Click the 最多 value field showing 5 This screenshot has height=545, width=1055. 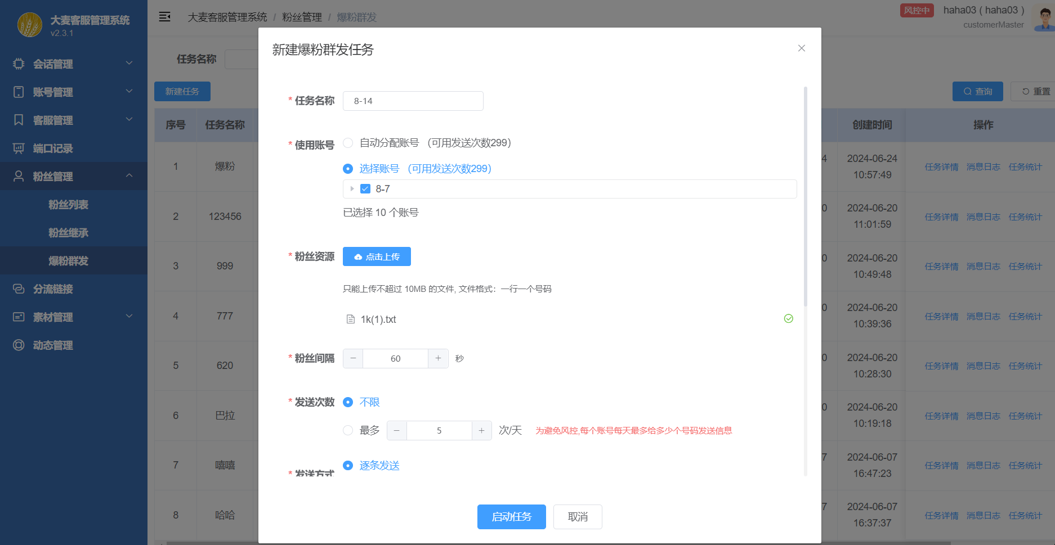pos(439,431)
